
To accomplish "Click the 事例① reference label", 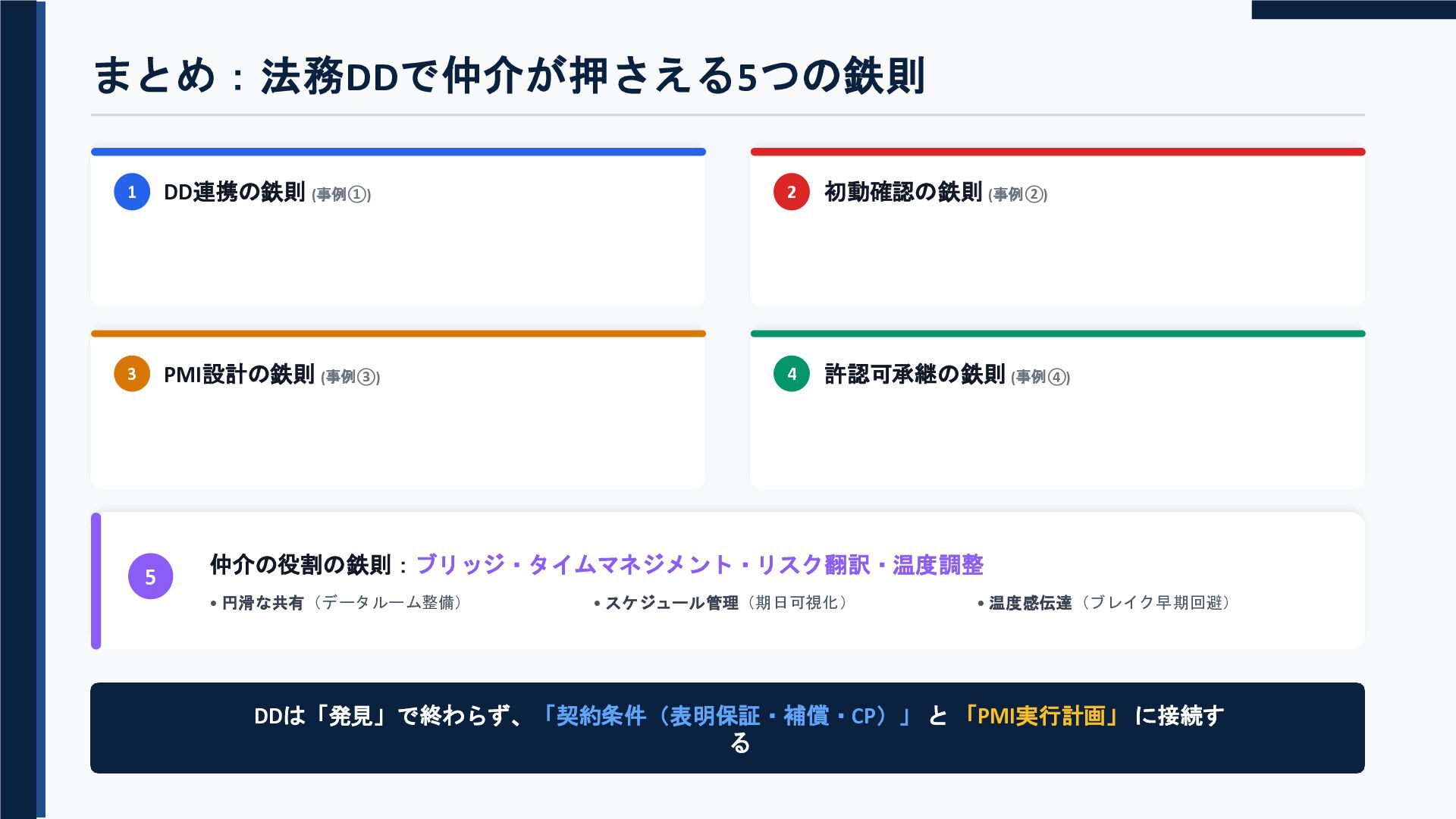I will click(341, 195).
